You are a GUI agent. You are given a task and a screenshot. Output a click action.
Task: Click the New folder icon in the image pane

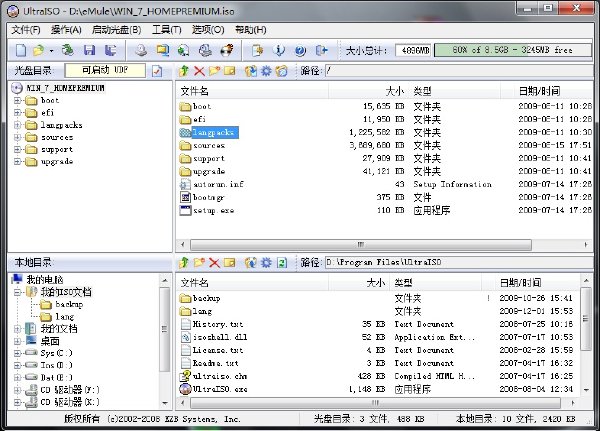click(214, 71)
